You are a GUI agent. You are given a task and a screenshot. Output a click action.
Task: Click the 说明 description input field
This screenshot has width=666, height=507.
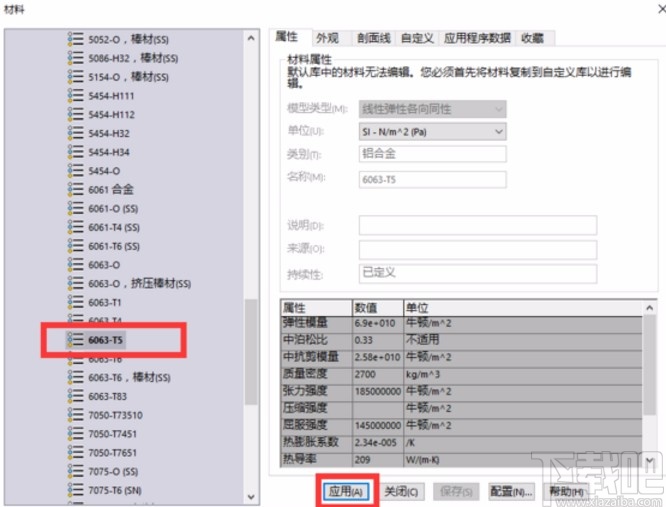click(478, 225)
